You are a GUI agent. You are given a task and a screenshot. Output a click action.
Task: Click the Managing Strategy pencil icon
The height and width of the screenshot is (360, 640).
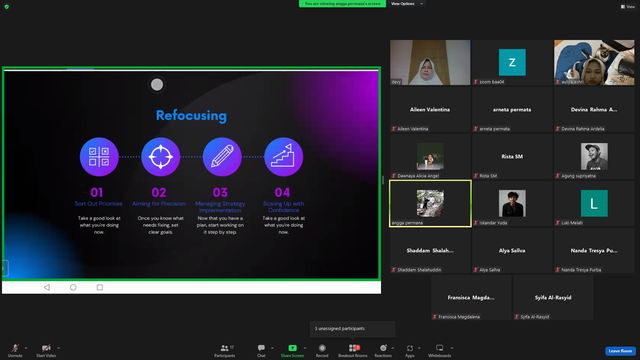(222, 157)
